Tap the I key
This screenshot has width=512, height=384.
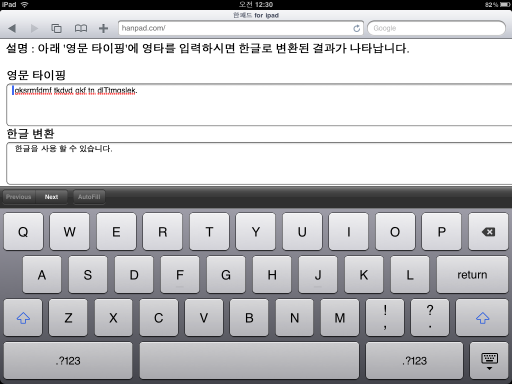(349, 232)
